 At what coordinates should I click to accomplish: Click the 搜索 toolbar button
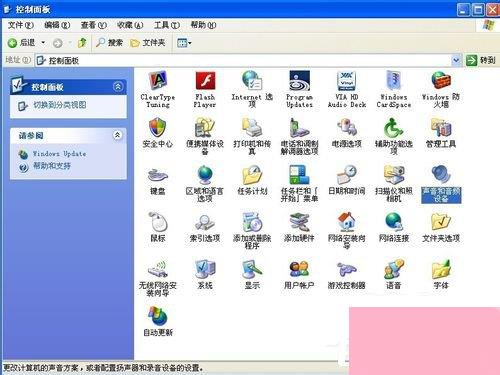click(x=109, y=43)
